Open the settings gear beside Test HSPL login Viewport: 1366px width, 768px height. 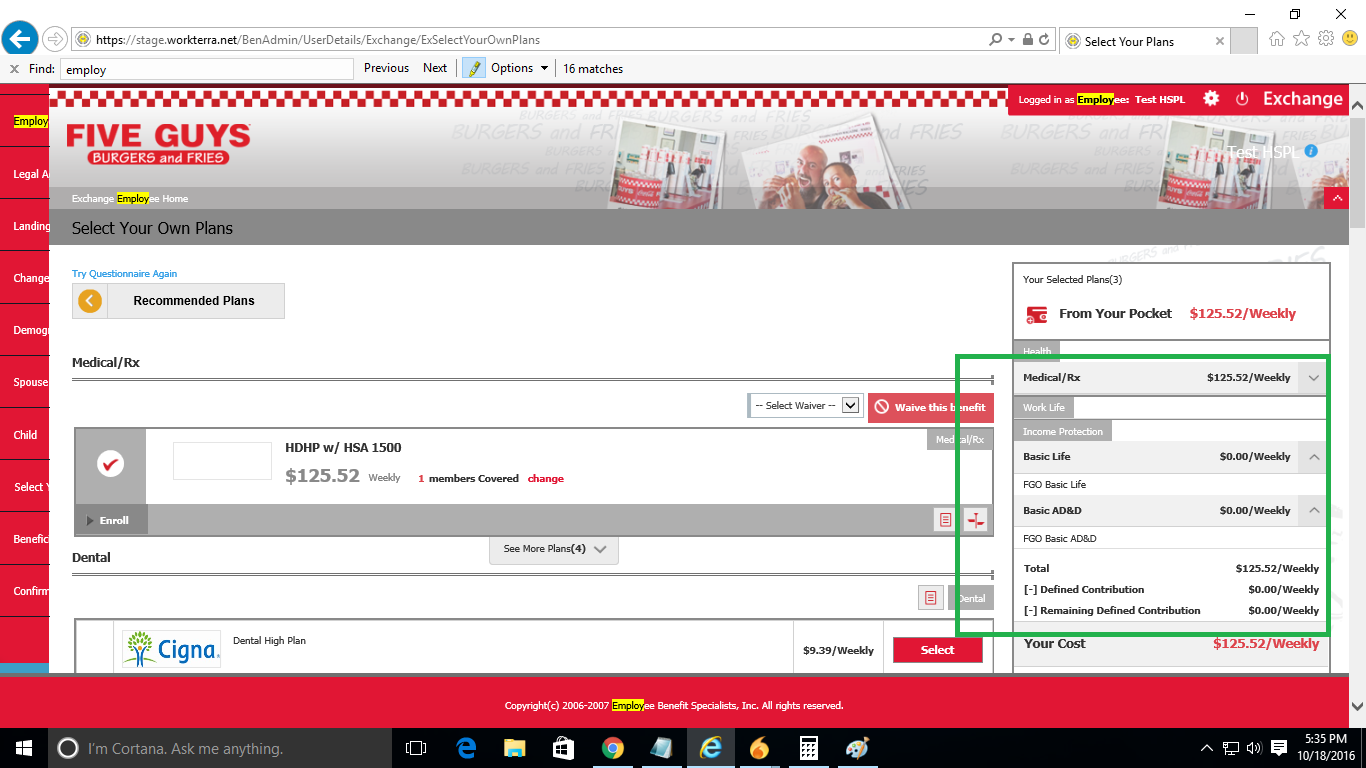coord(1211,98)
